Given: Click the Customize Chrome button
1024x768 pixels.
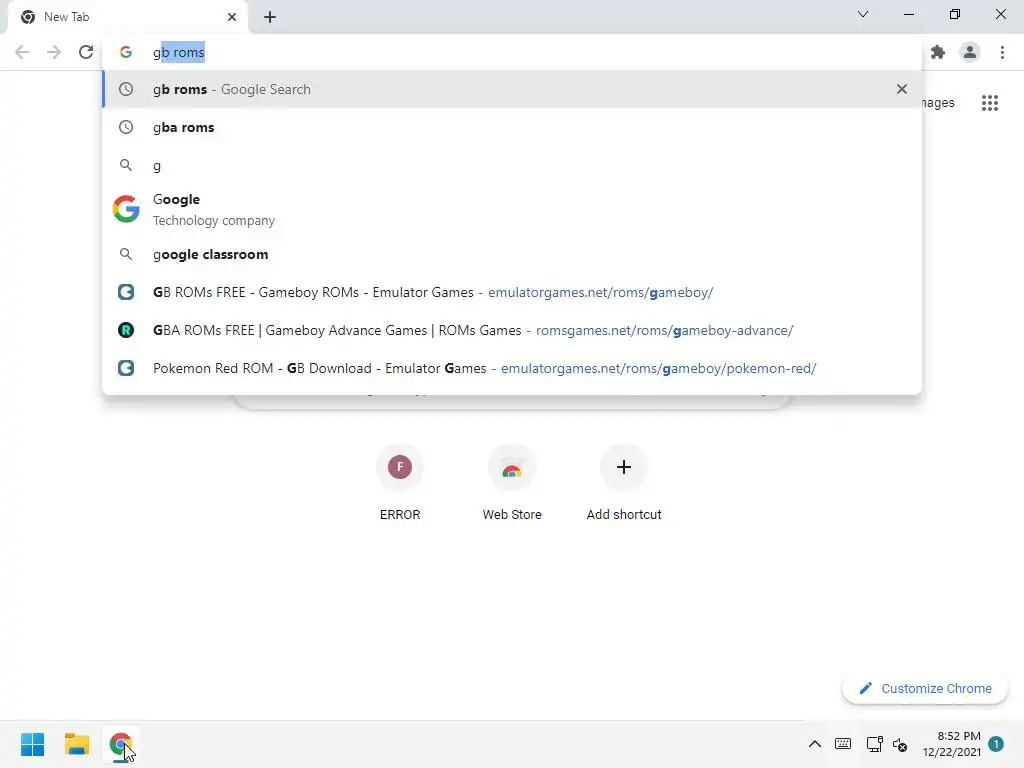Looking at the screenshot, I should [925, 688].
